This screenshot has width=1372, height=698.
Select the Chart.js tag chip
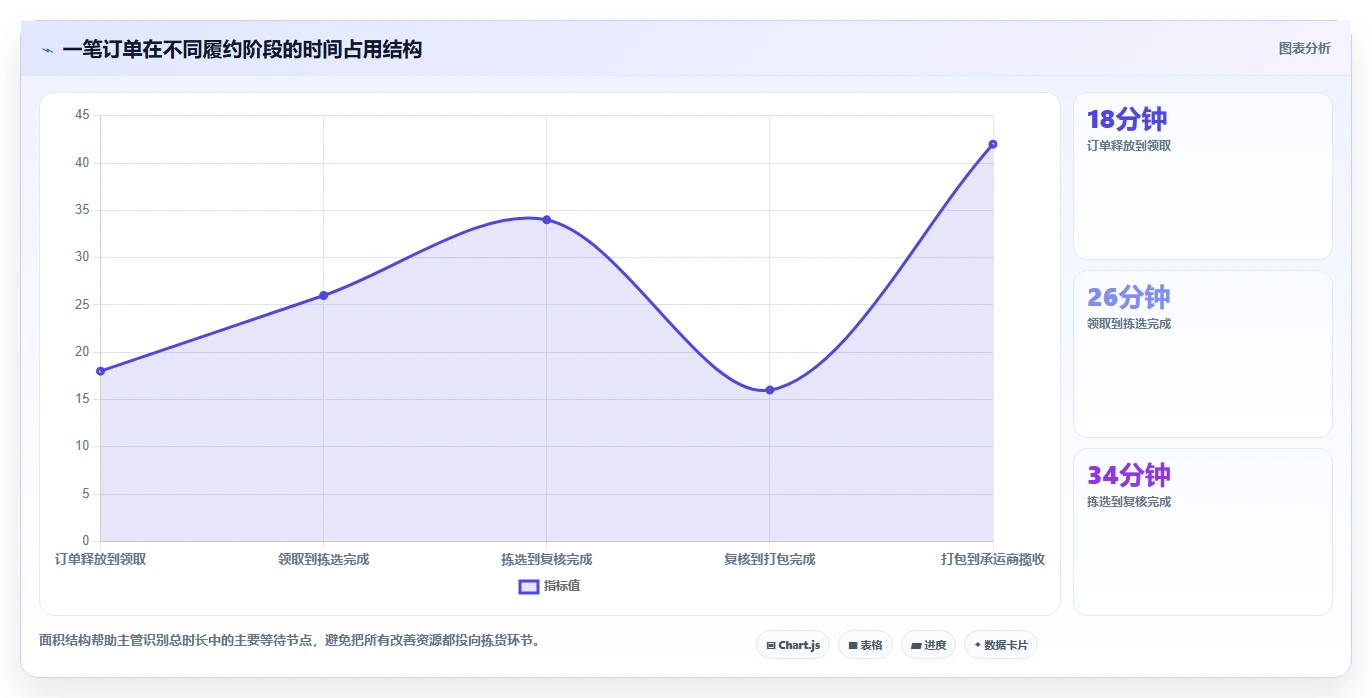[793, 645]
